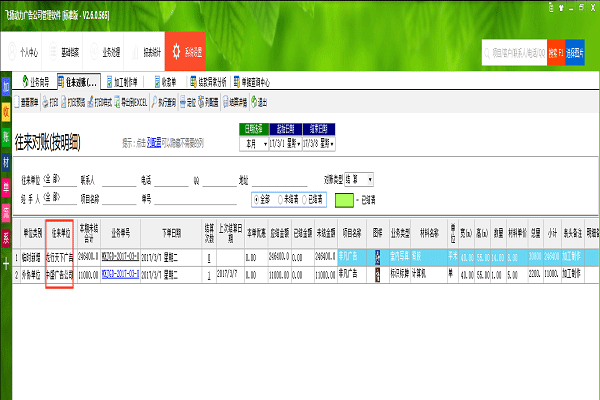Screen dimensions: 600x400
Task: Click image icon in first table row
Action: pos(377,257)
